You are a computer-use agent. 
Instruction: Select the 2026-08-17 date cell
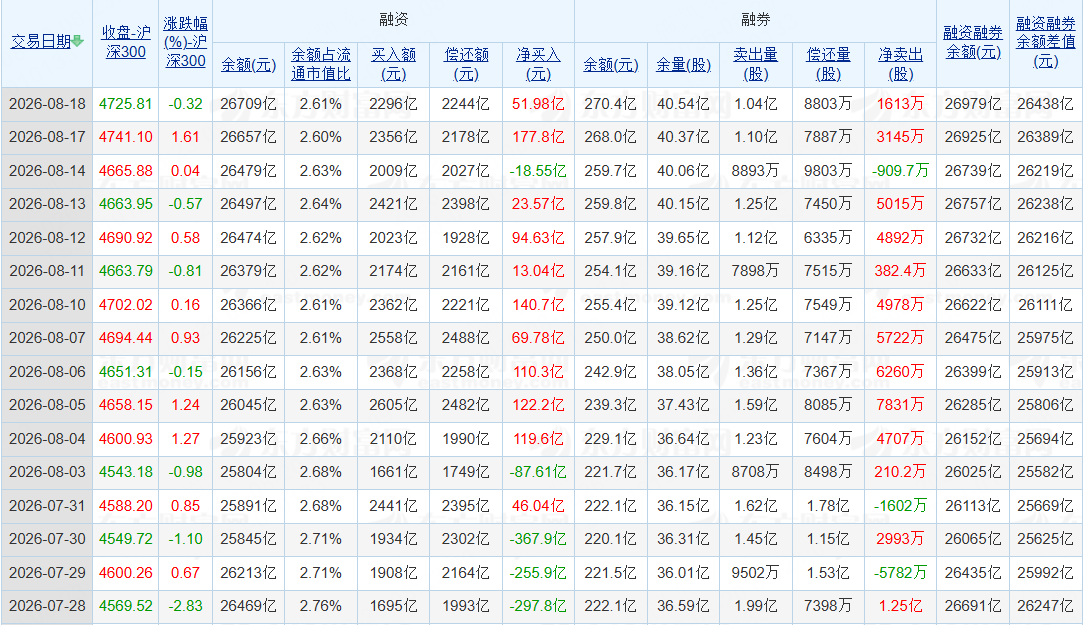click(x=47, y=137)
